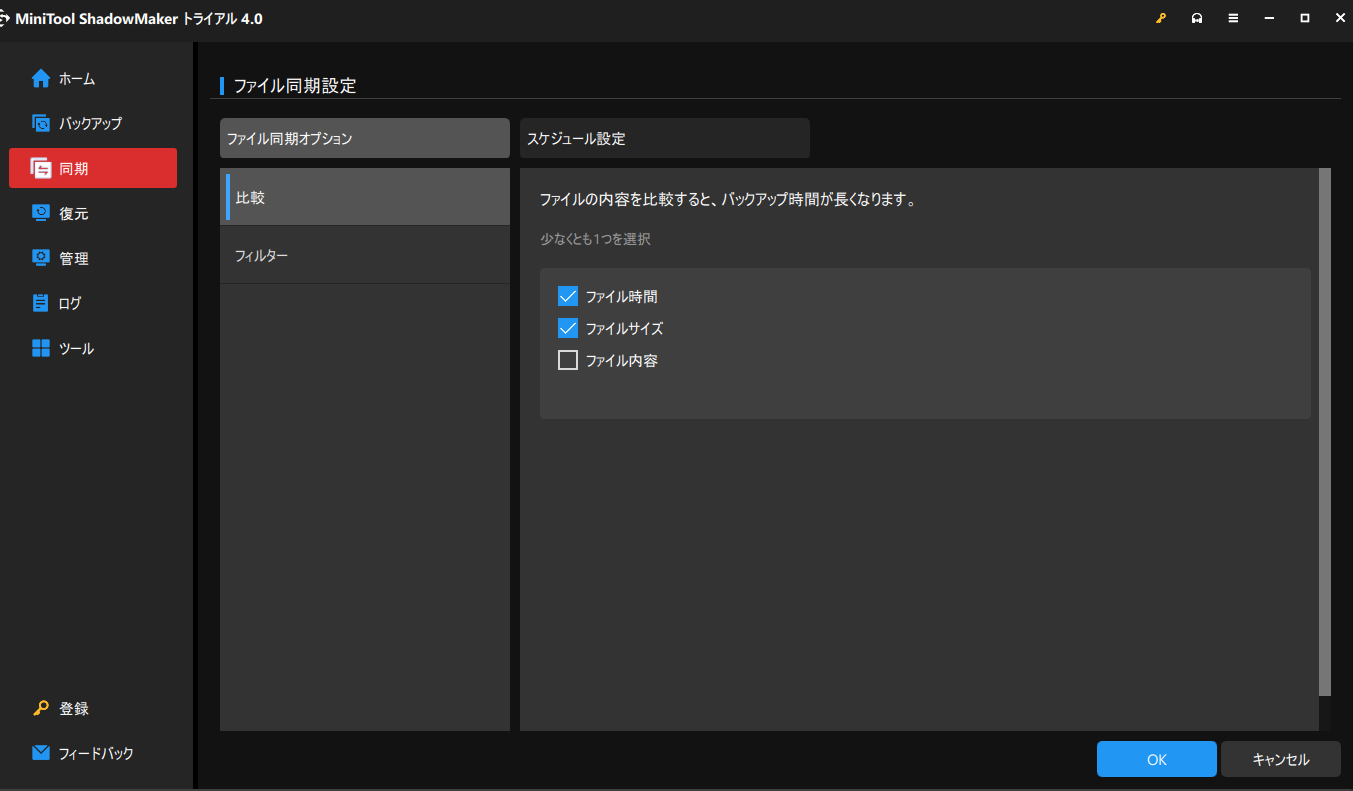
Task: Open the hamburger menu in title bar
Action: pyautogui.click(x=1233, y=17)
